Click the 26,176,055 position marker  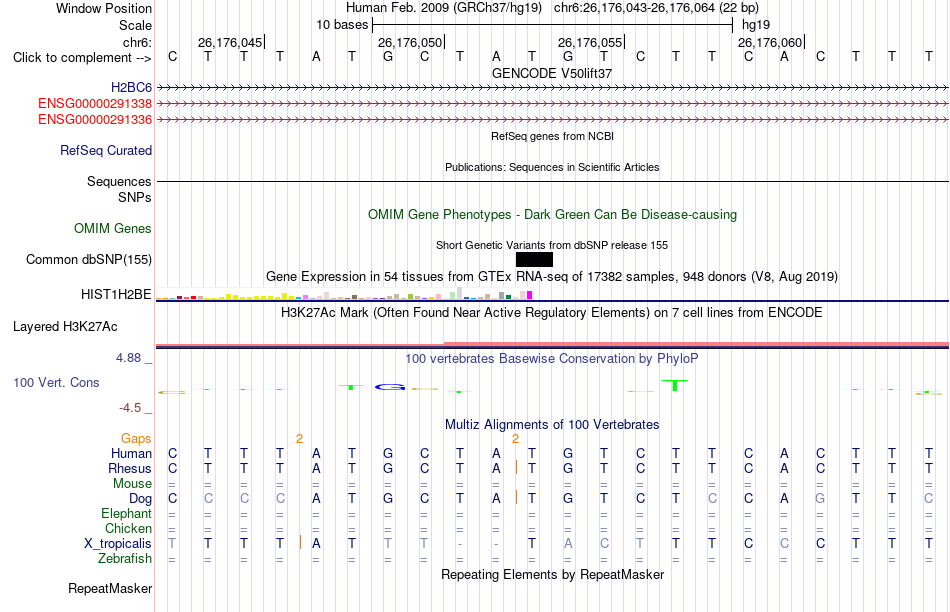tap(590, 42)
